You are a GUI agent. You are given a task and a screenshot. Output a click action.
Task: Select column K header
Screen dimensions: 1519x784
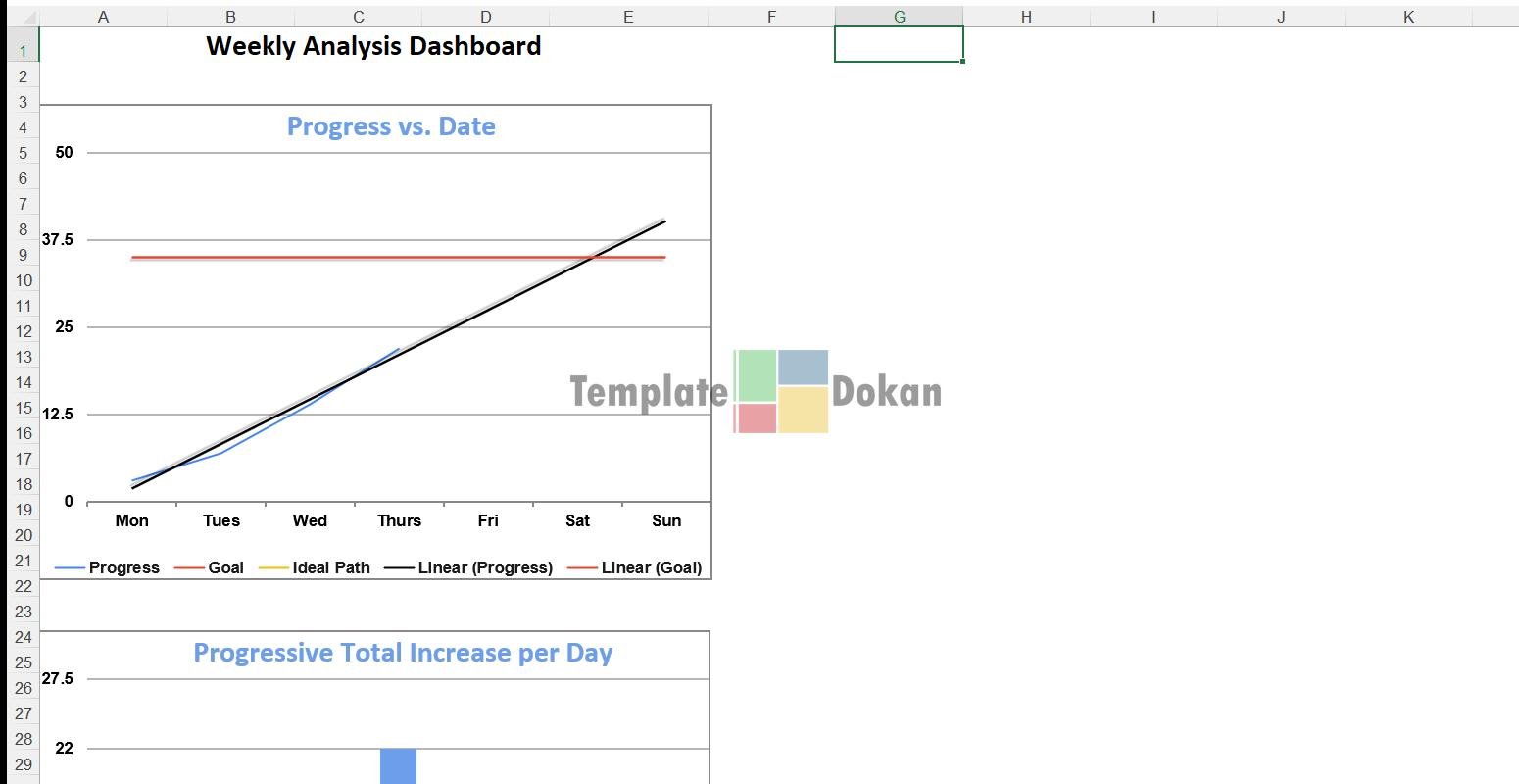click(x=1408, y=17)
